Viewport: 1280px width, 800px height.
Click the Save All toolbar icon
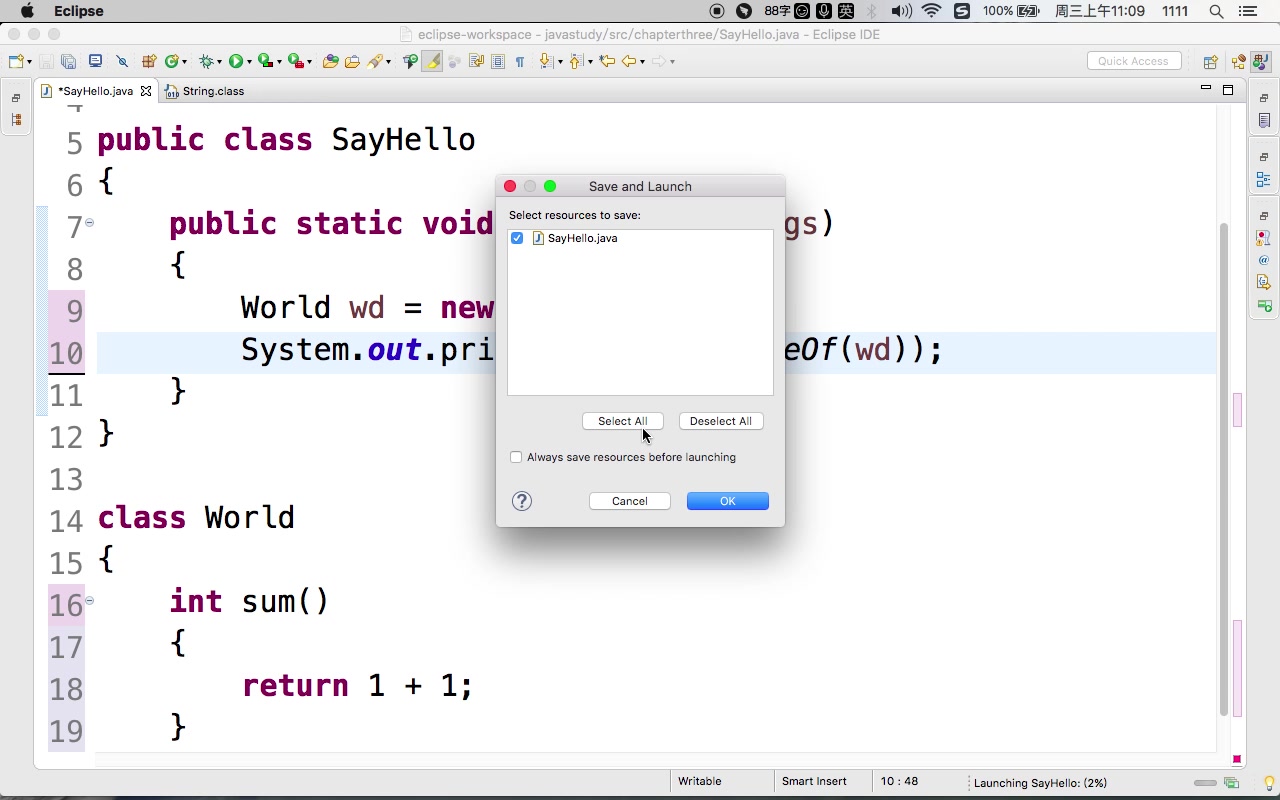[68, 61]
